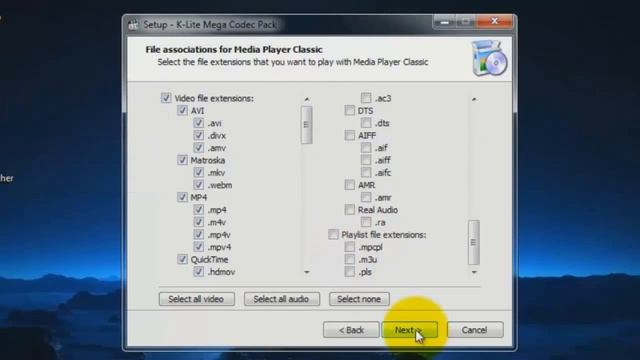Check the .m3u playlist checkbox
The height and width of the screenshot is (360, 640).
[349, 259]
